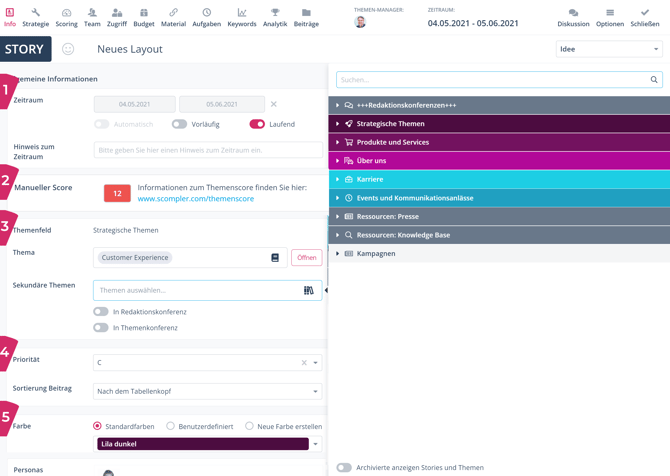This screenshot has width=670, height=476.
Task: Disable the Laufend switch
Action: (x=257, y=125)
